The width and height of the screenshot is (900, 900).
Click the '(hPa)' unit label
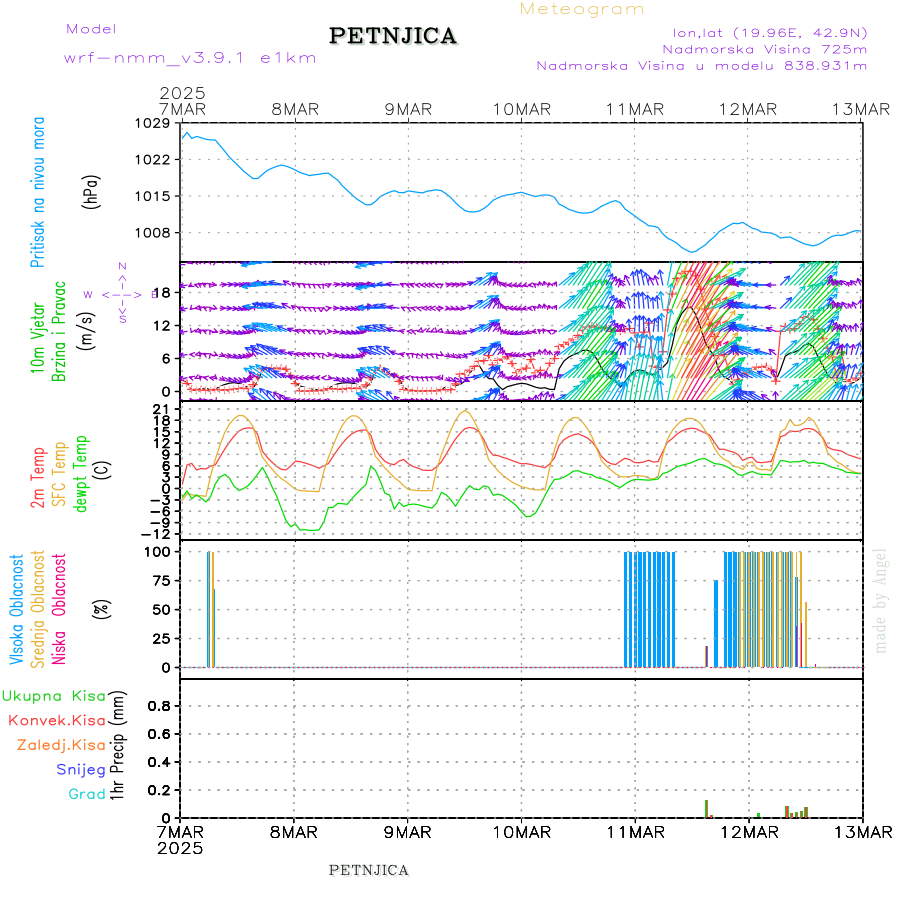pos(91,191)
